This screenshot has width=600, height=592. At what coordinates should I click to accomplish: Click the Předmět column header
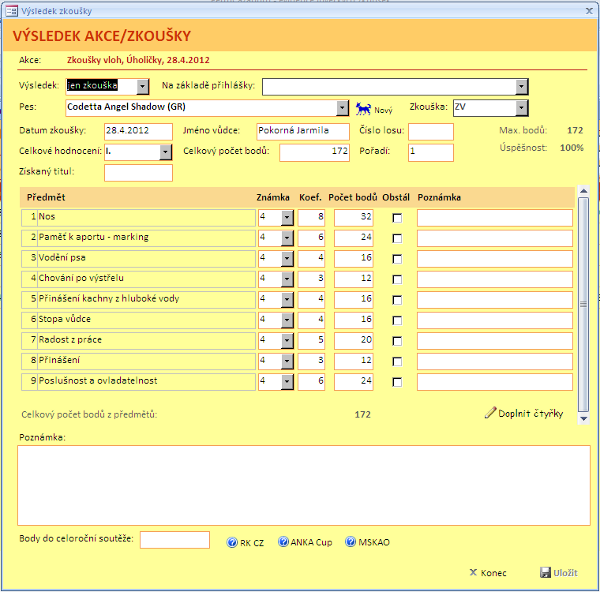(46, 197)
